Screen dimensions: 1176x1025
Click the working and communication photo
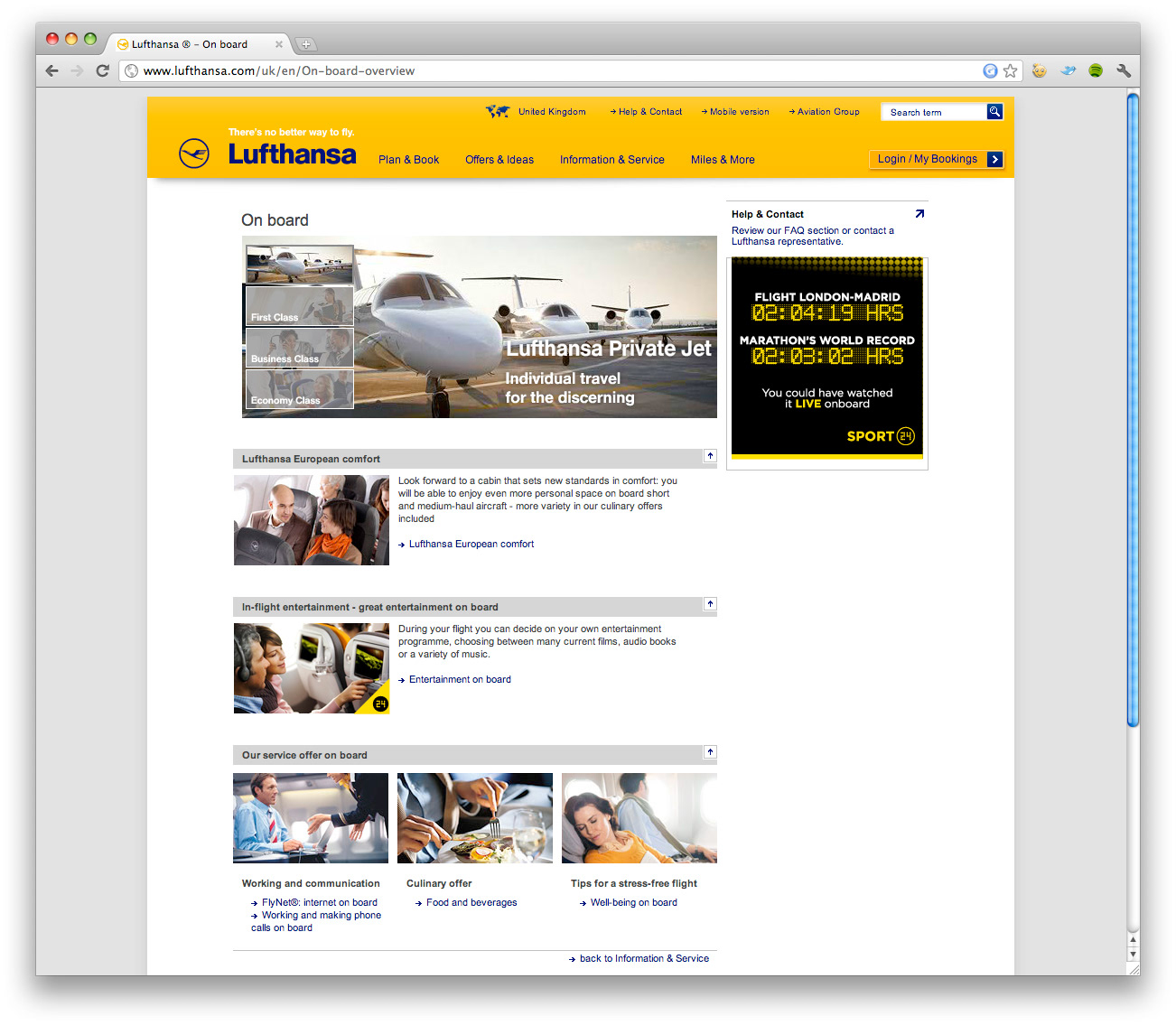(x=311, y=818)
